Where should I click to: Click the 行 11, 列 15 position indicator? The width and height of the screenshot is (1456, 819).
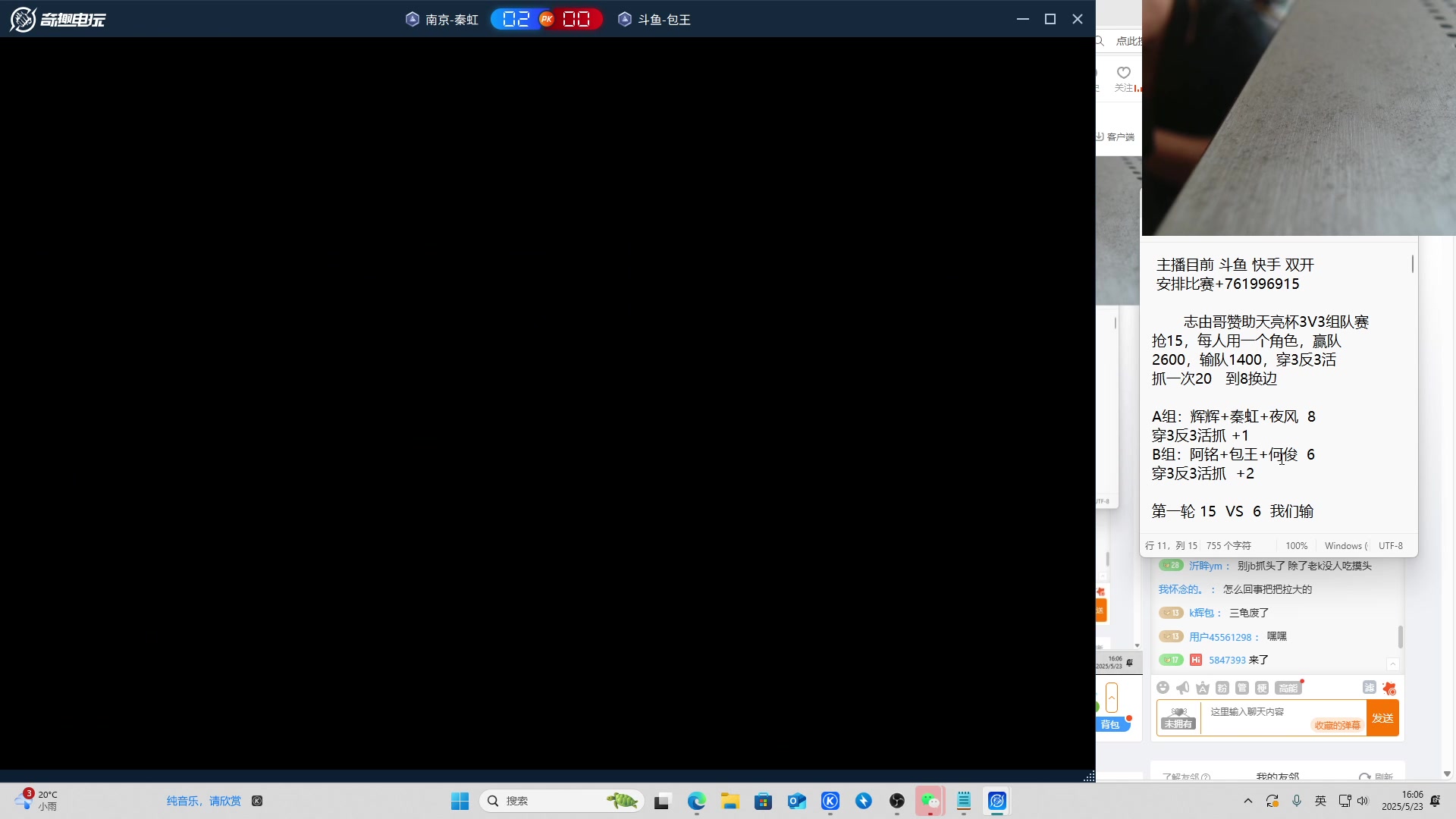1172,546
